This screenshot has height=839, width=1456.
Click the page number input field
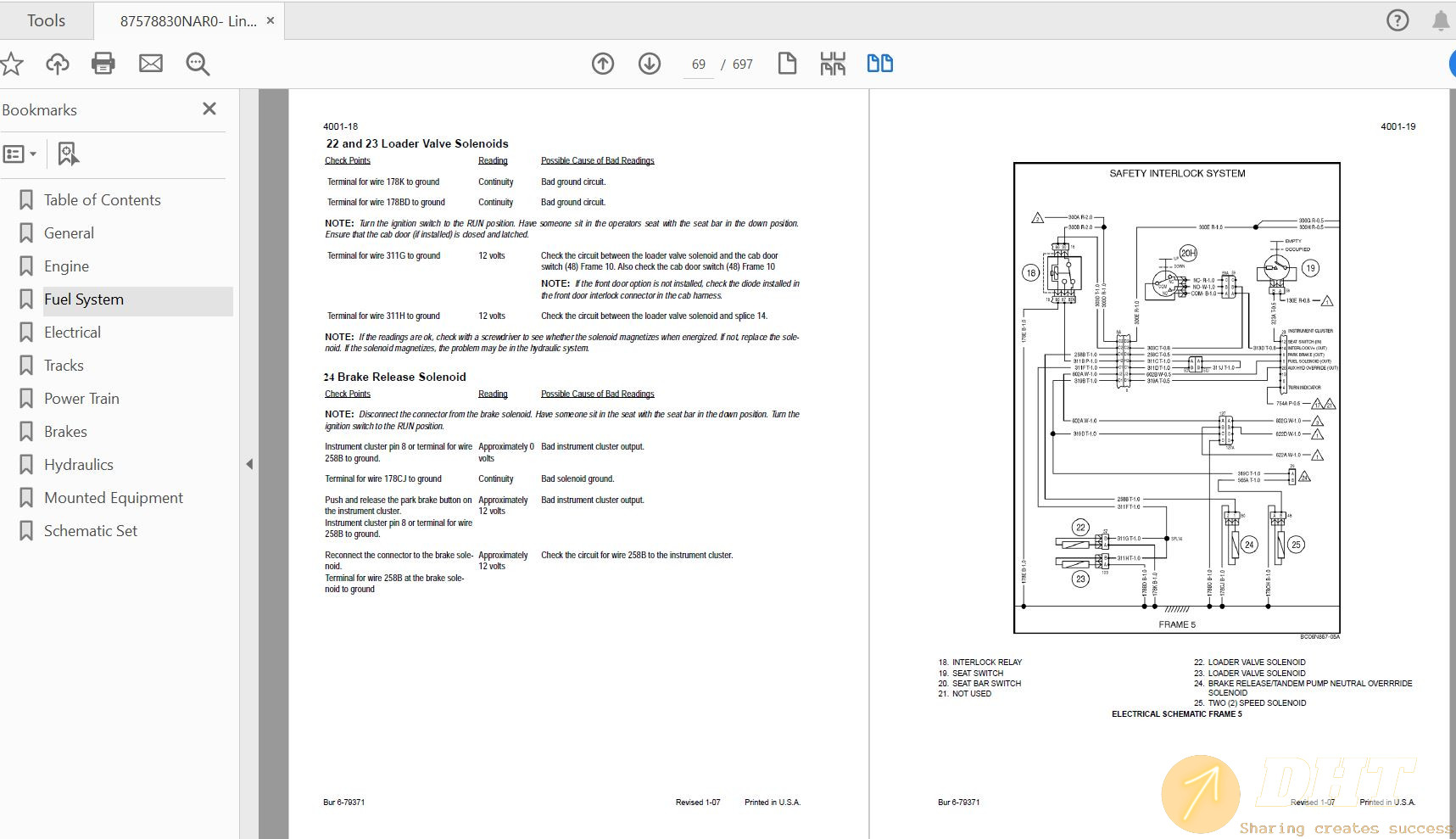[698, 64]
